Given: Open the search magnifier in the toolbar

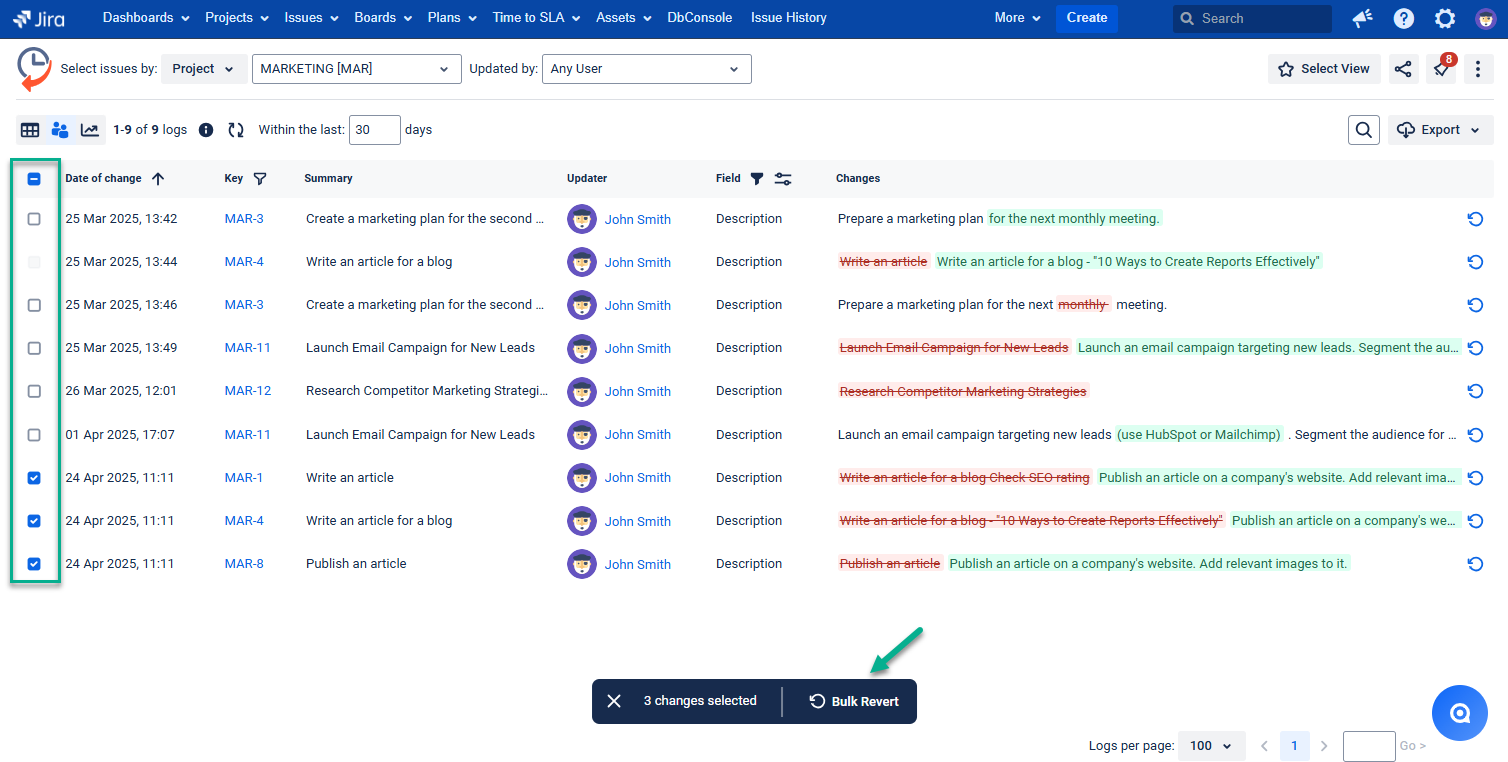Looking at the screenshot, I should (x=1363, y=129).
